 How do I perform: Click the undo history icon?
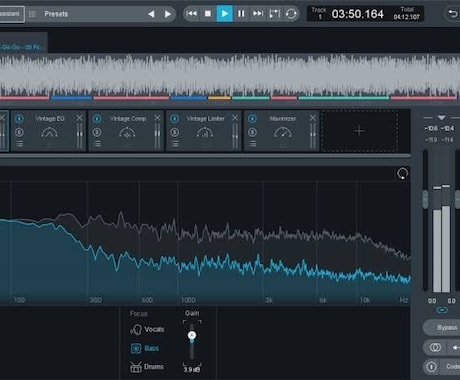(x=452, y=14)
